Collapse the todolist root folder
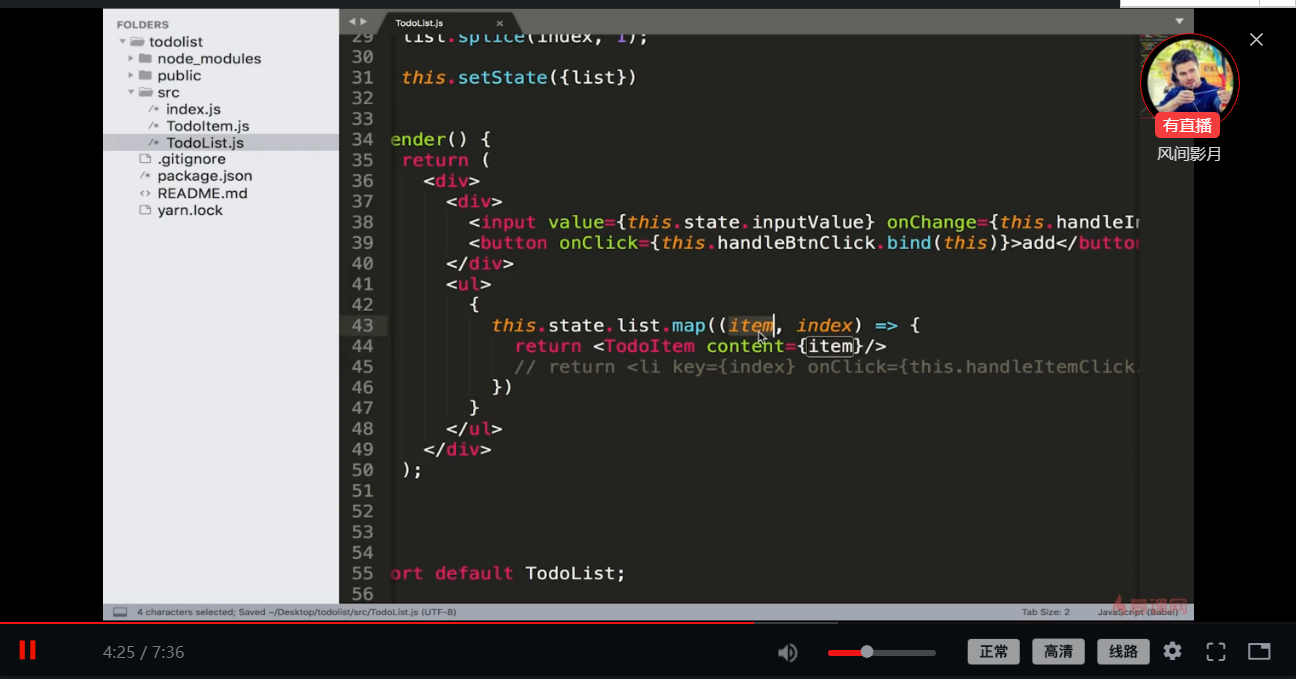The image size is (1296, 679). [123, 41]
